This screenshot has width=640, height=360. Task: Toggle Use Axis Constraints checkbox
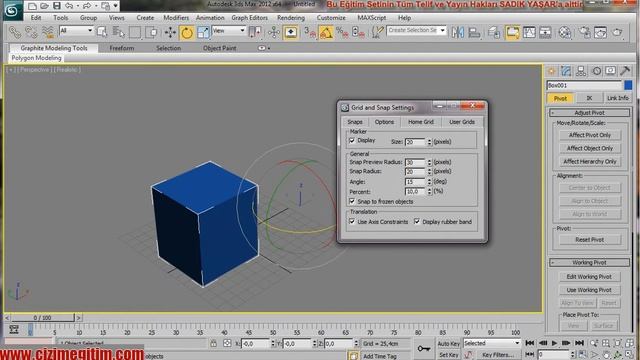click(x=352, y=222)
